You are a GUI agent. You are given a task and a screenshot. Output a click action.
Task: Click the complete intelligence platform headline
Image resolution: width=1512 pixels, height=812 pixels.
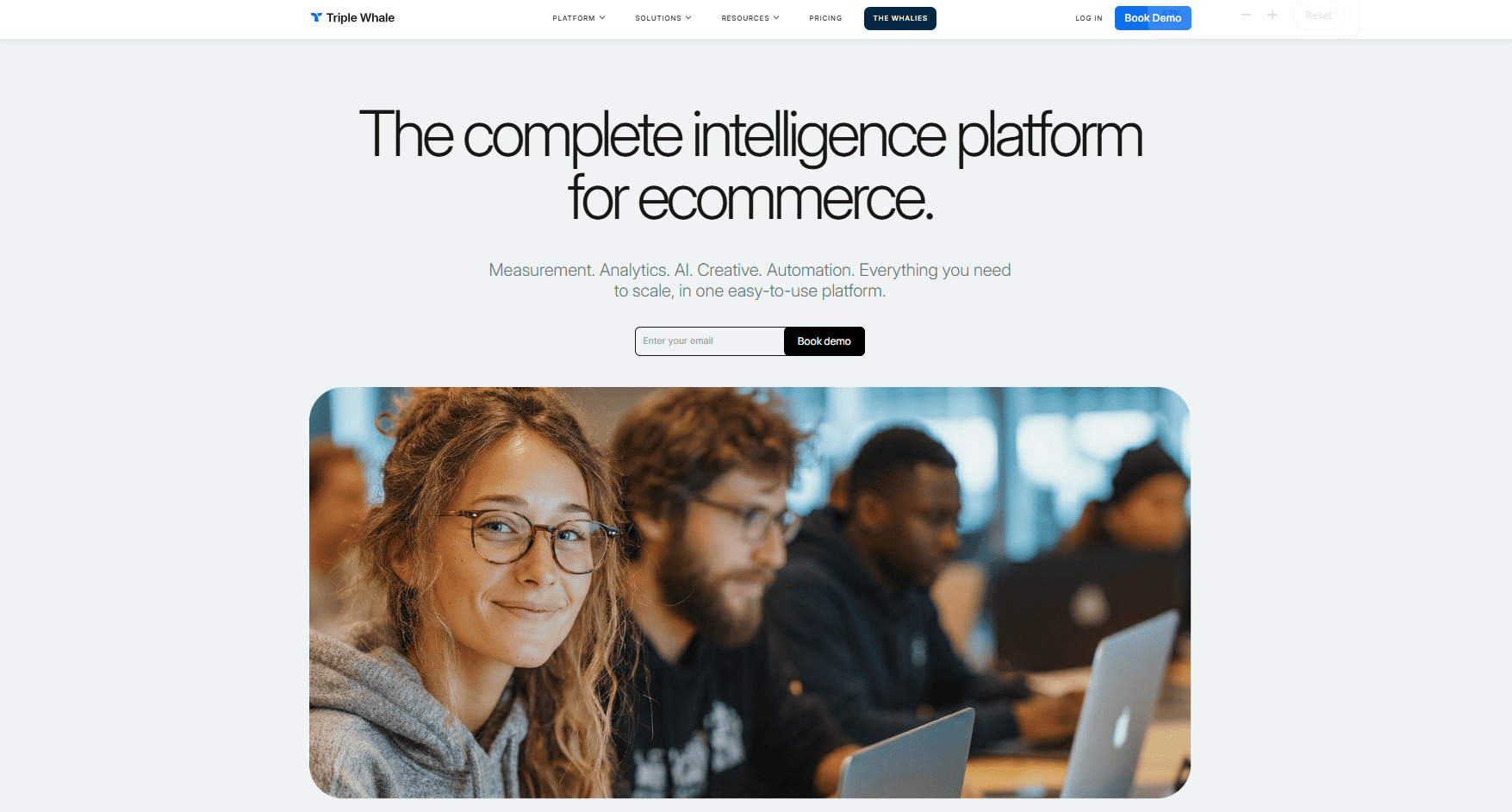click(750, 166)
